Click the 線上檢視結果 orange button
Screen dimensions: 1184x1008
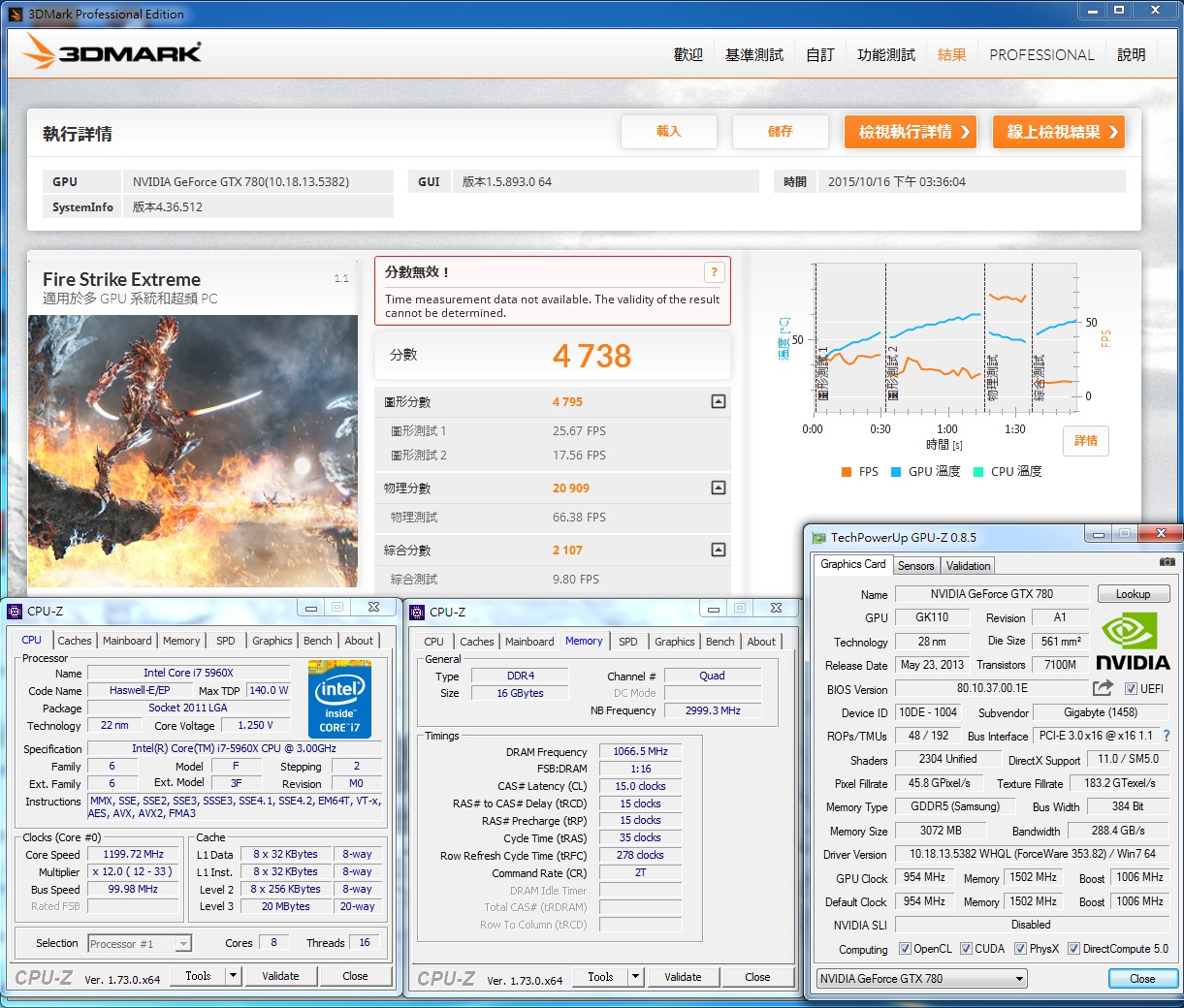tap(1059, 132)
